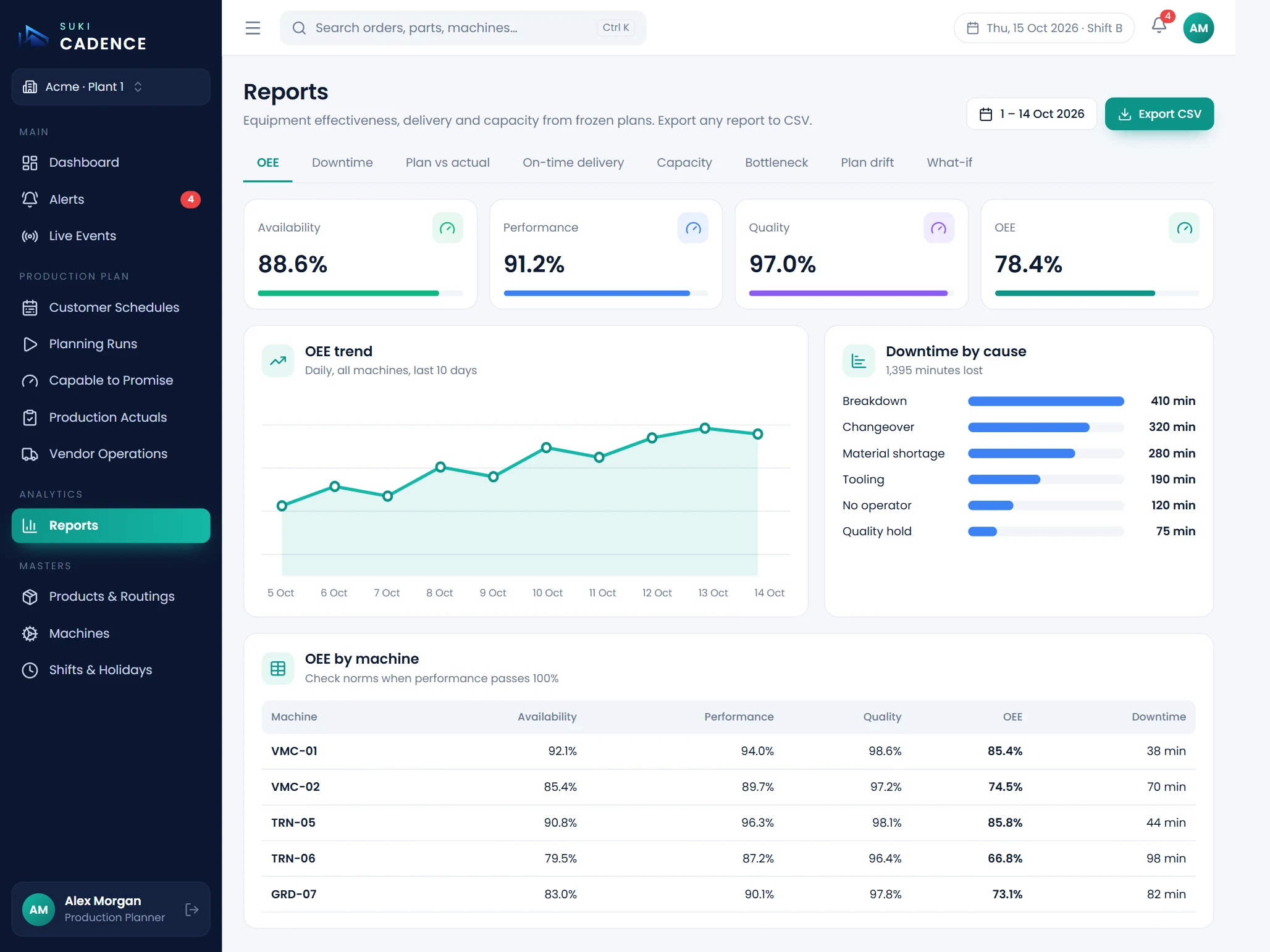The width and height of the screenshot is (1270, 952).
Task: Open Capable to Promise page
Action: (x=111, y=380)
